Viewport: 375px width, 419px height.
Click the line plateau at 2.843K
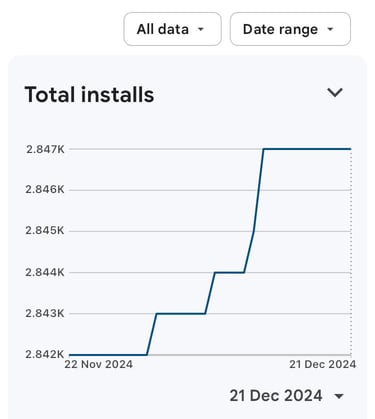click(x=181, y=313)
